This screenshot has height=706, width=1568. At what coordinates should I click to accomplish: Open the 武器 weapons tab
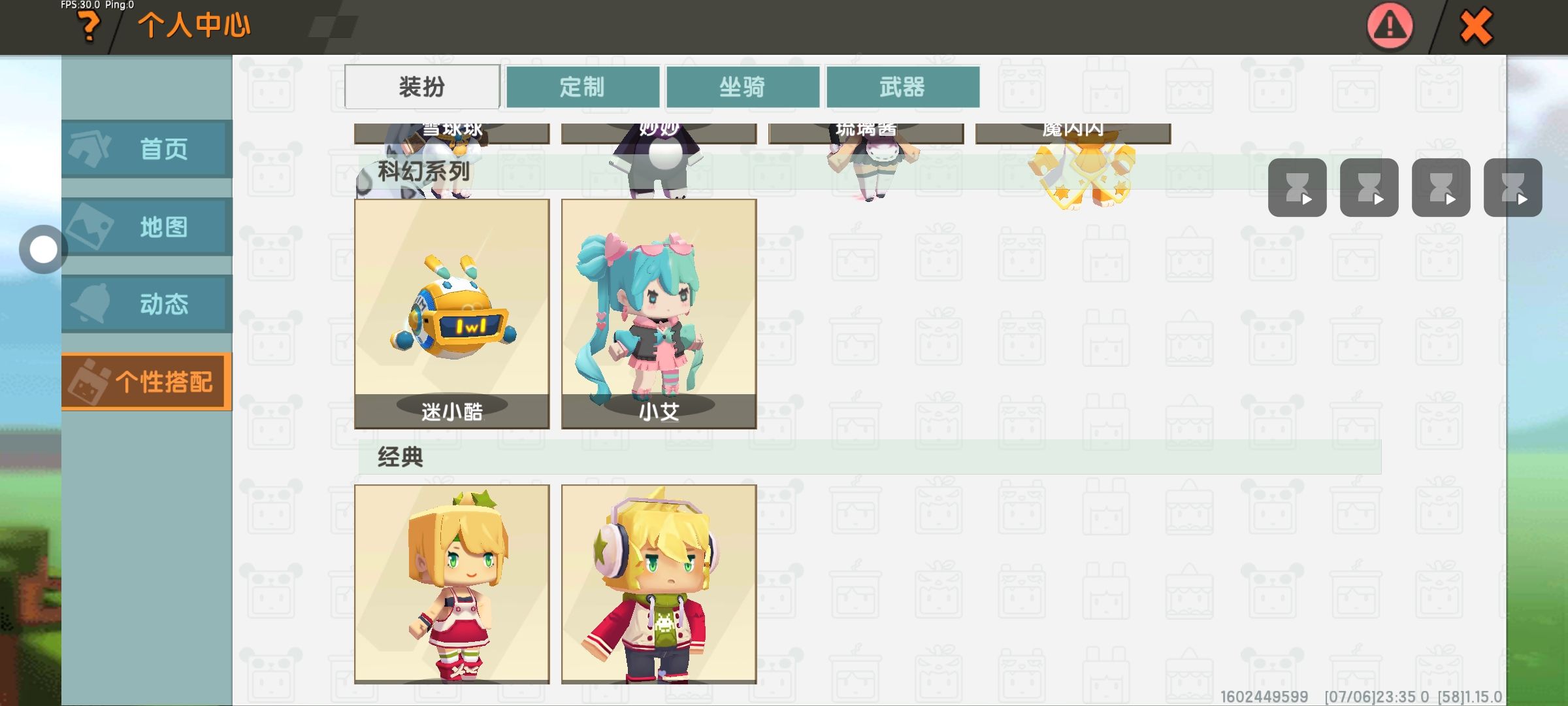click(902, 86)
